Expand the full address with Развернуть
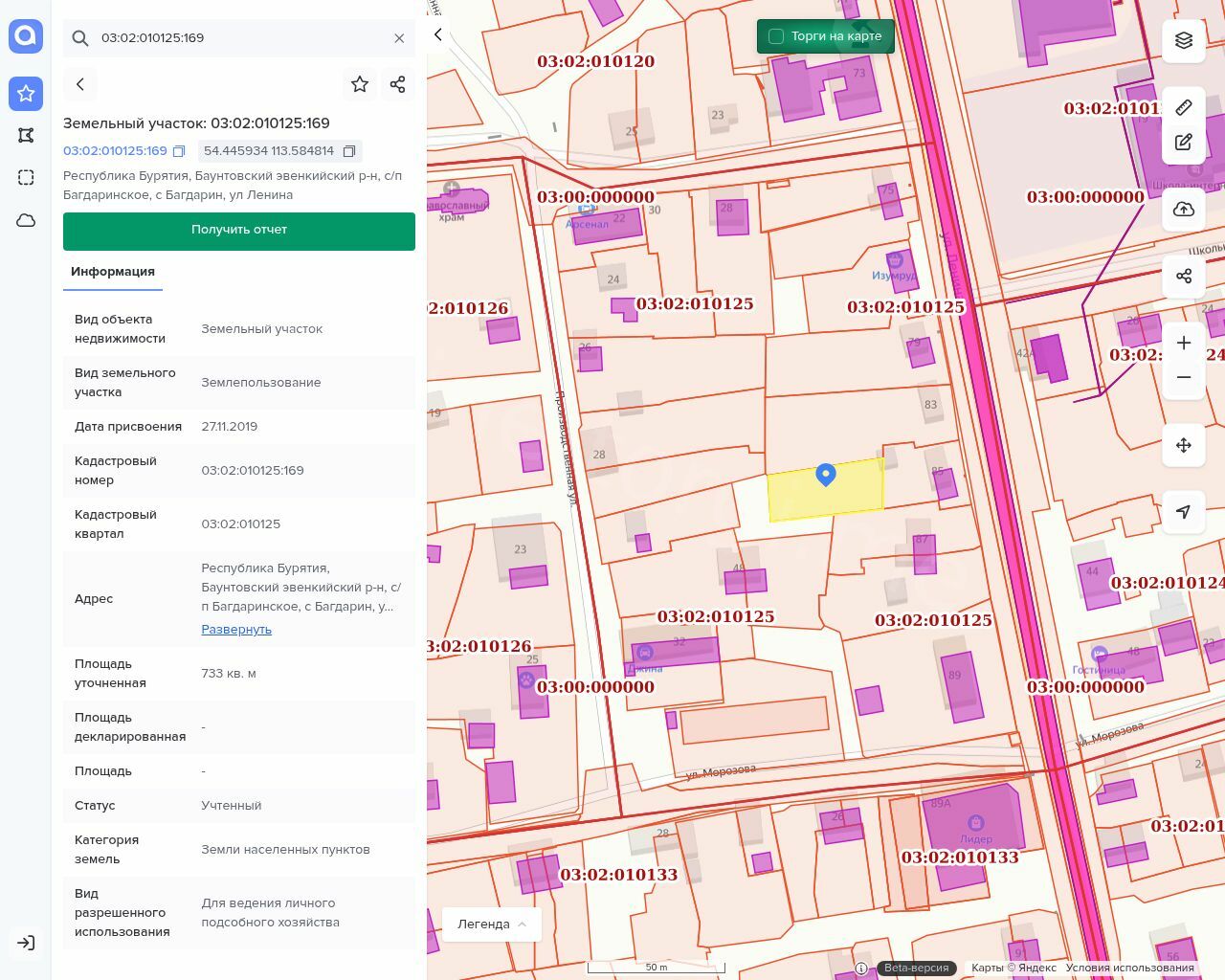 point(236,629)
